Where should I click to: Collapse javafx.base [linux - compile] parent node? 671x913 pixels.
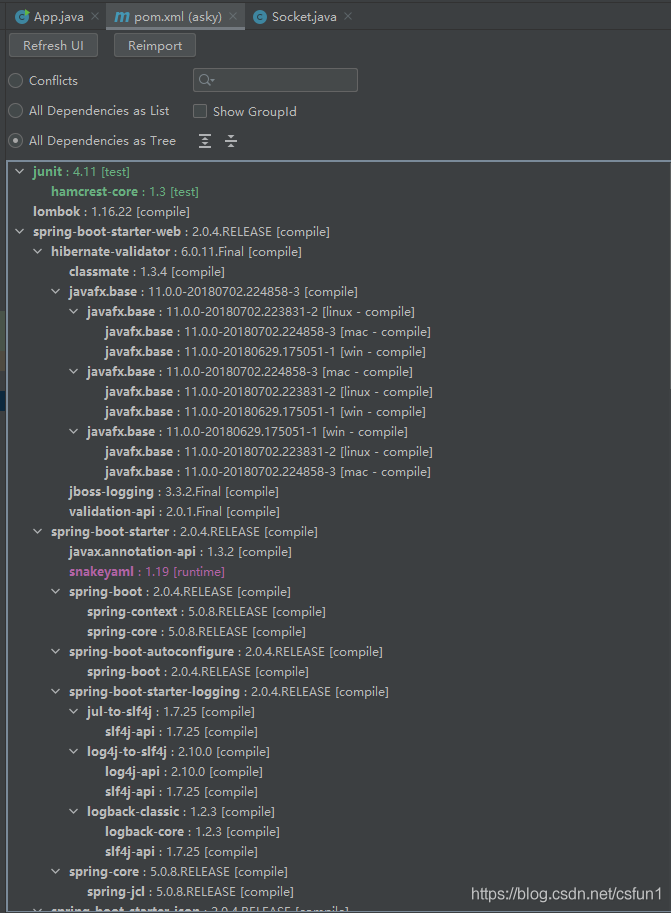point(74,312)
